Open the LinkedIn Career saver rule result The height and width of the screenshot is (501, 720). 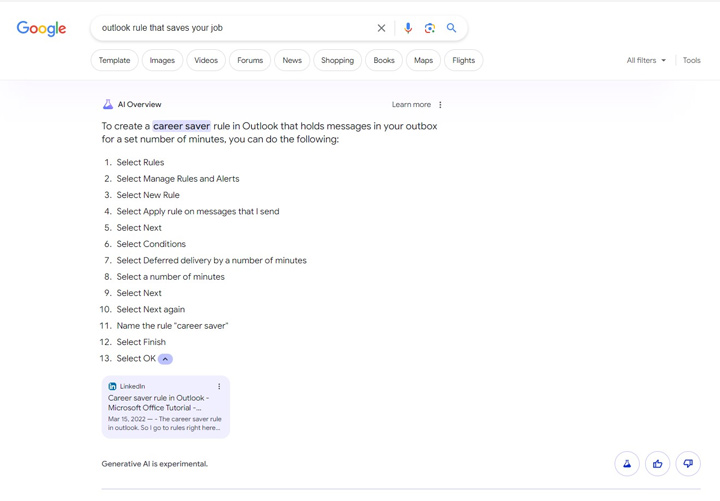pos(155,403)
